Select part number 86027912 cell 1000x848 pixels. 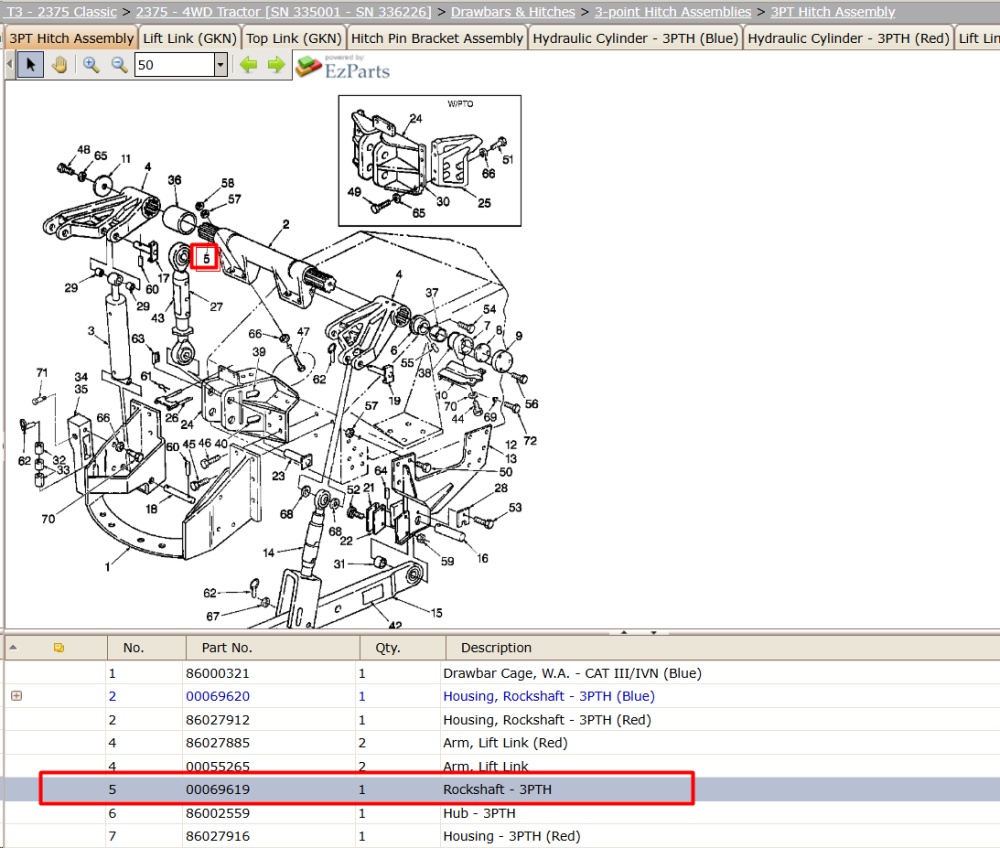pos(217,720)
